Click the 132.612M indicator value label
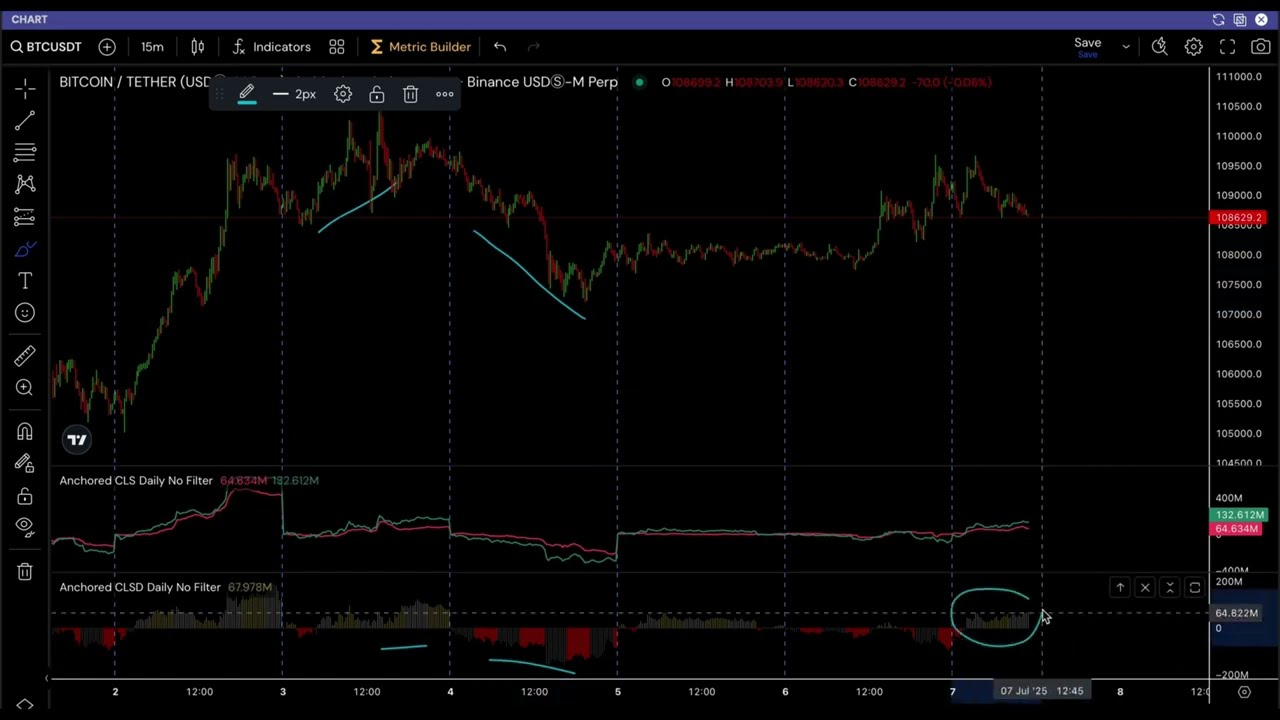This screenshot has height=720, width=1280. [1238, 515]
